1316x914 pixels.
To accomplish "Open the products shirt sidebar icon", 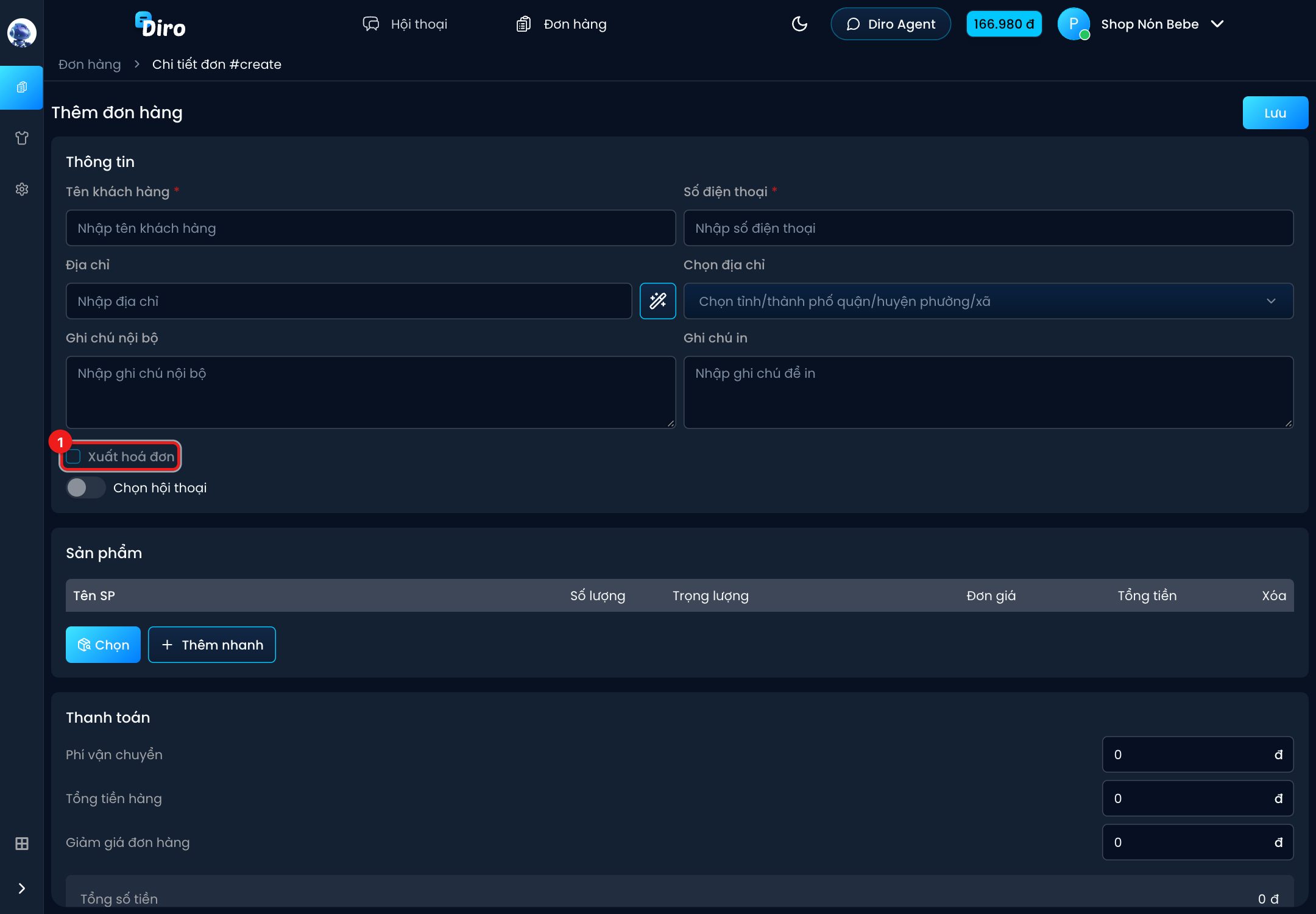I will pyautogui.click(x=22, y=138).
